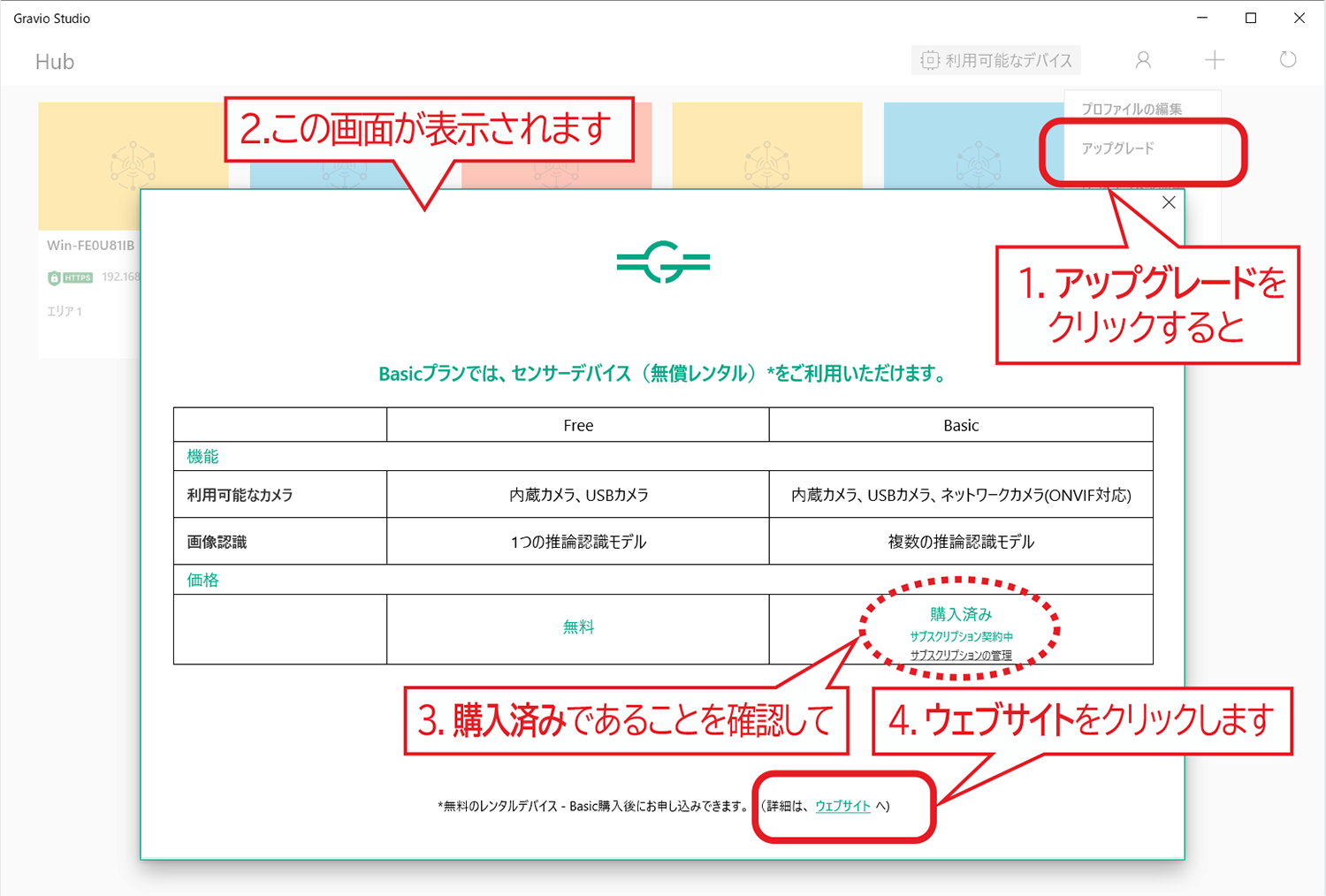The image size is (1326, 896).
Task: Click the 内蔵カメラ、USBカメラ Free plan cell
Action: coord(578,495)
